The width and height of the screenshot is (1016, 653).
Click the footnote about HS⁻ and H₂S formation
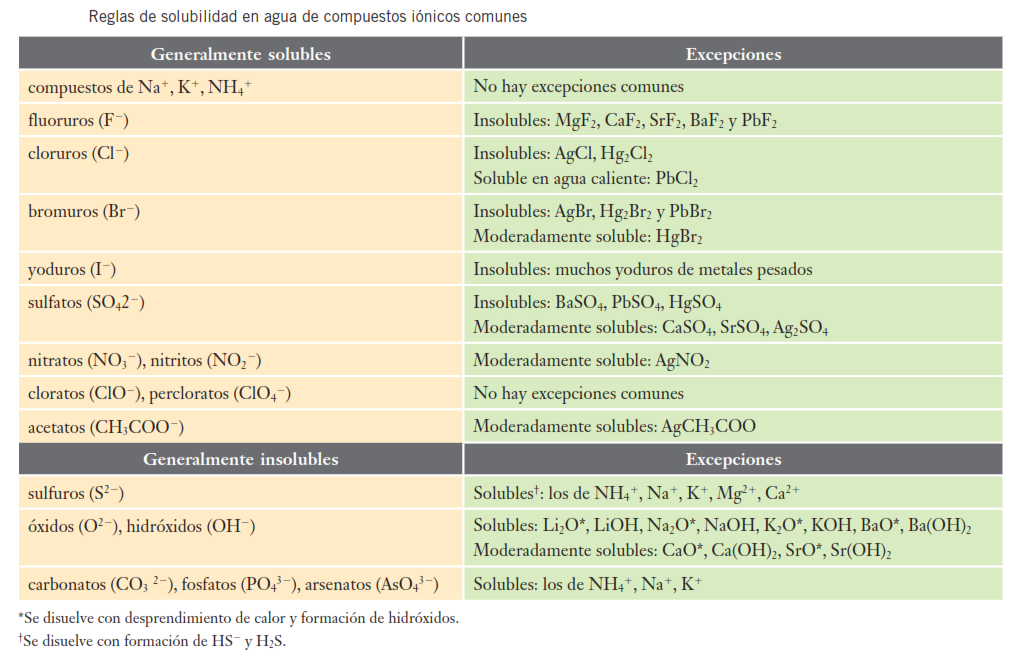coord(158,640)
